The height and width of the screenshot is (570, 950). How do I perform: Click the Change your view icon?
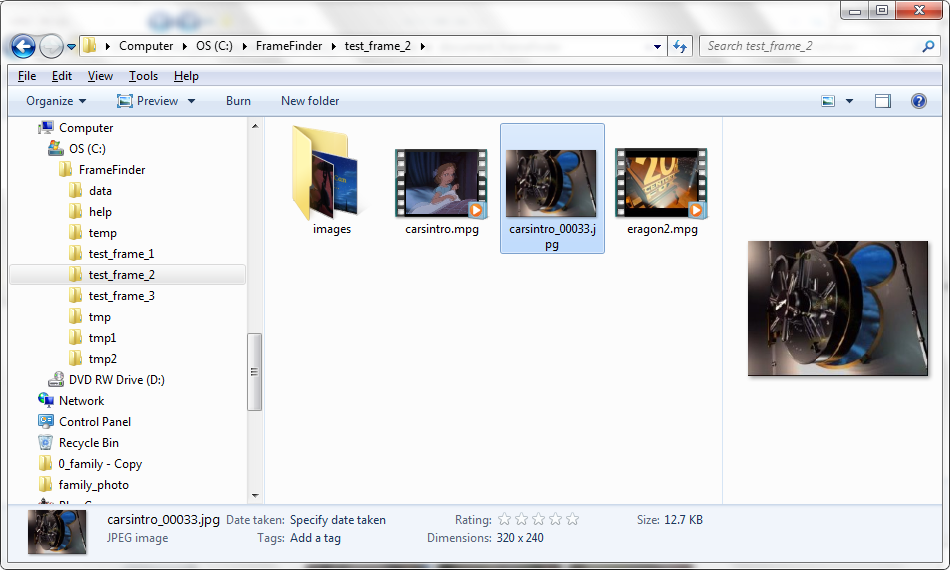[828, 101]
